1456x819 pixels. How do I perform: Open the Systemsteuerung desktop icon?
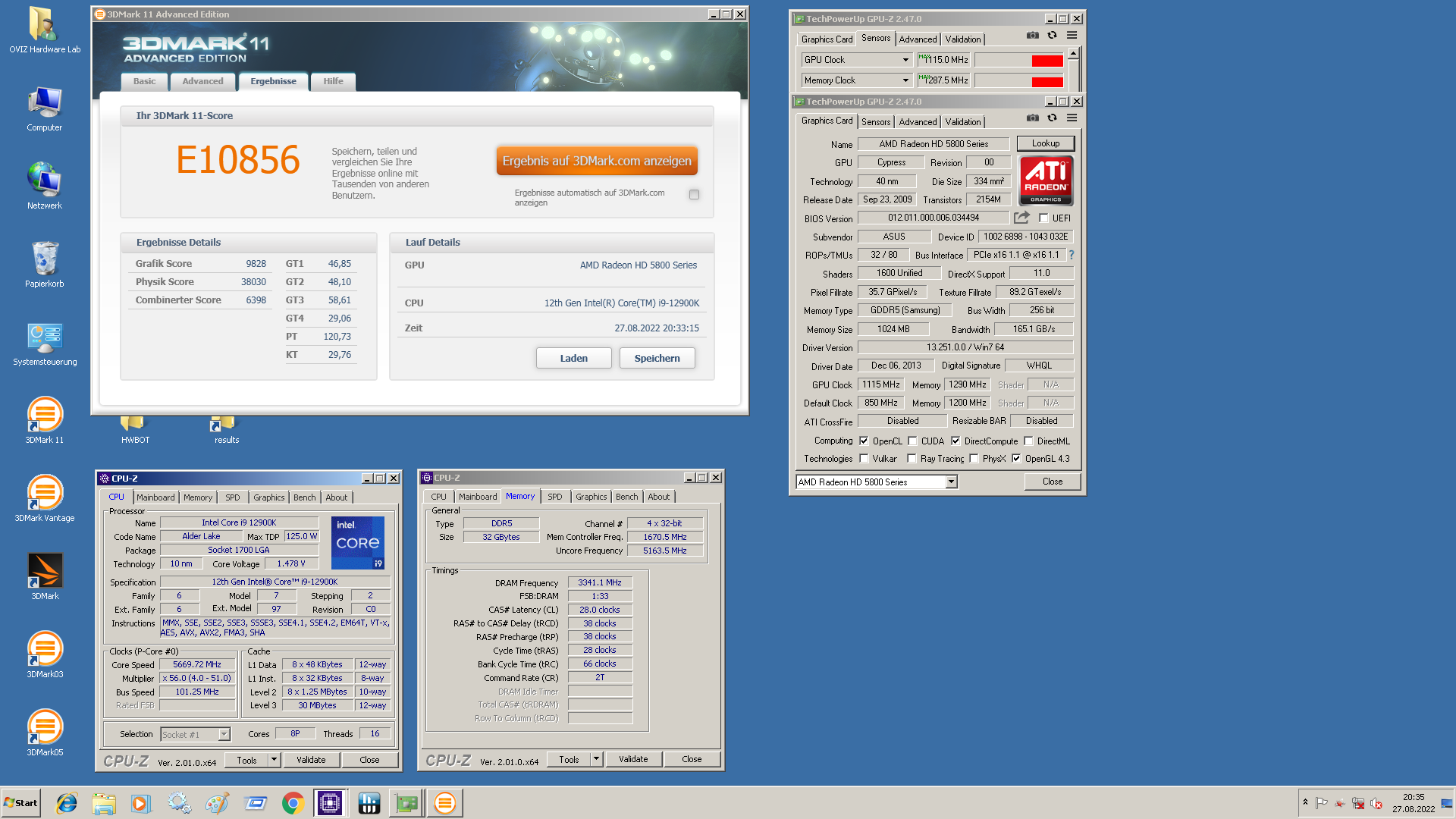tap(45, 344)
